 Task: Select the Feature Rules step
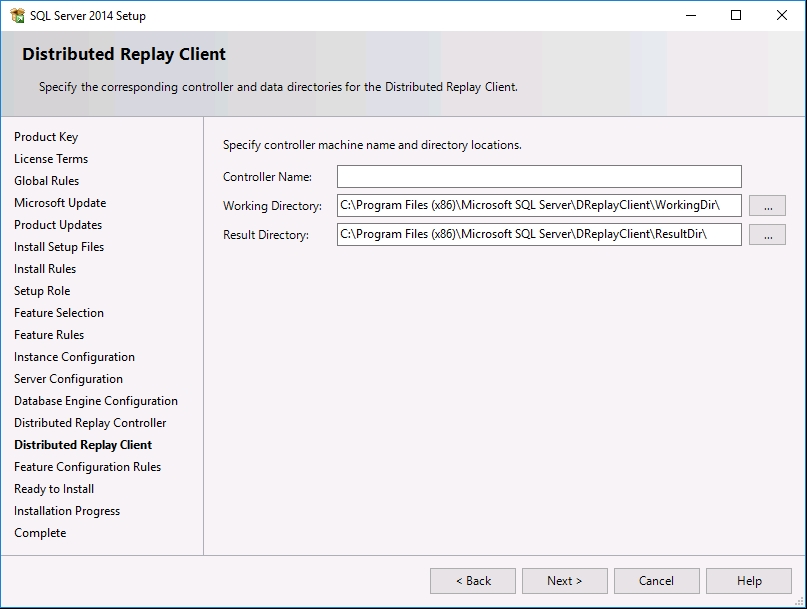49,335
